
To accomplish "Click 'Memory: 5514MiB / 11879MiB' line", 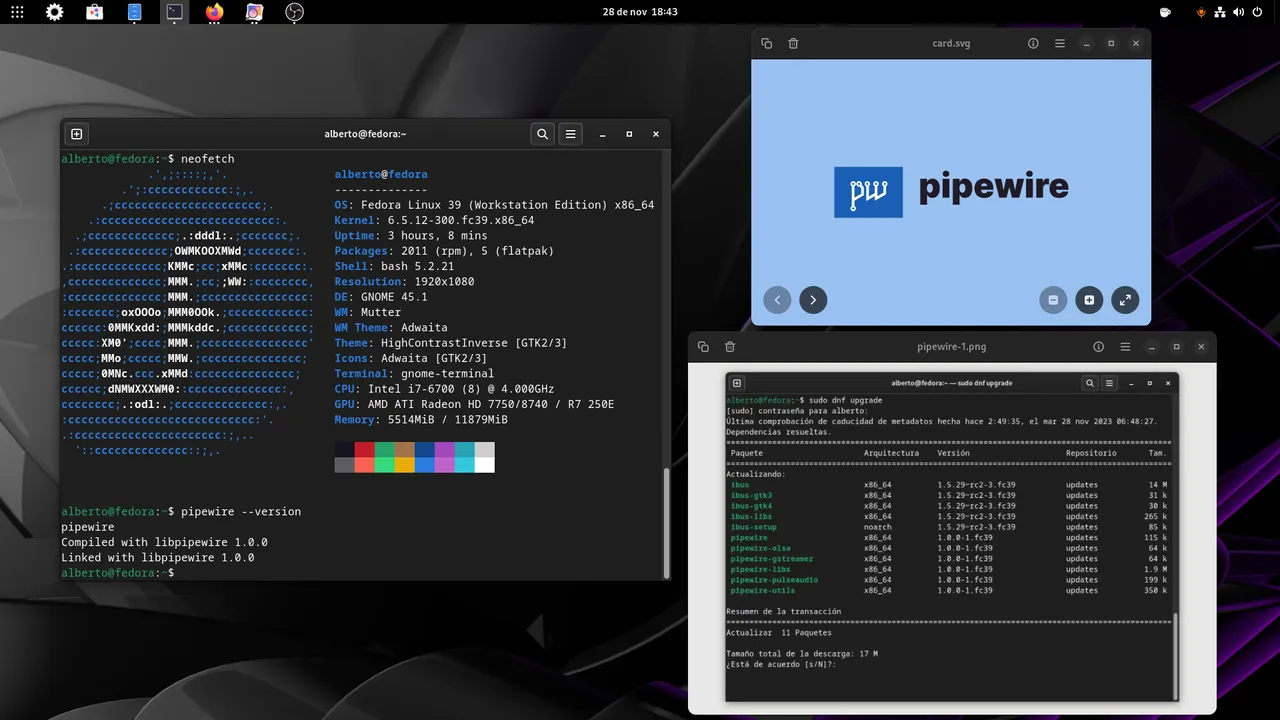I will coord(421,420).
